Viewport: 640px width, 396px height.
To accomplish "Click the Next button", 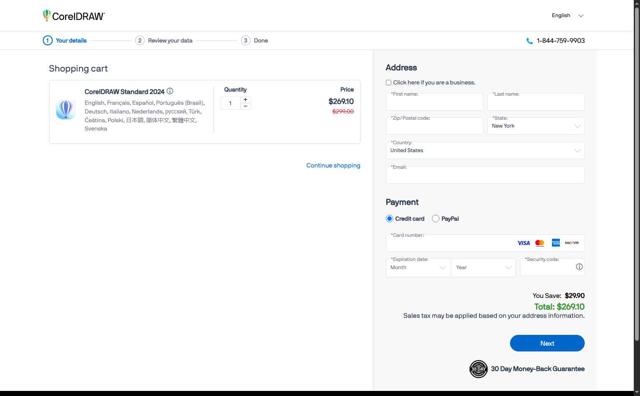I will (547, 343).
